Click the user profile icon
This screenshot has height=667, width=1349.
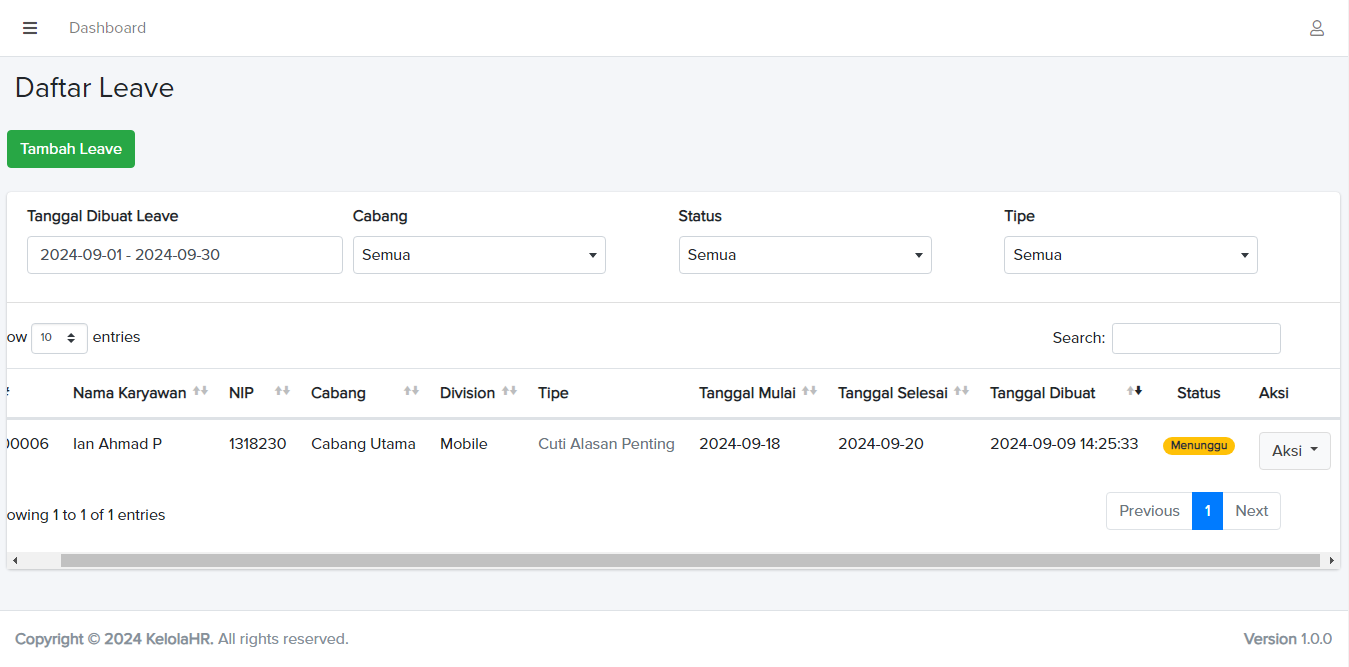1316,28
